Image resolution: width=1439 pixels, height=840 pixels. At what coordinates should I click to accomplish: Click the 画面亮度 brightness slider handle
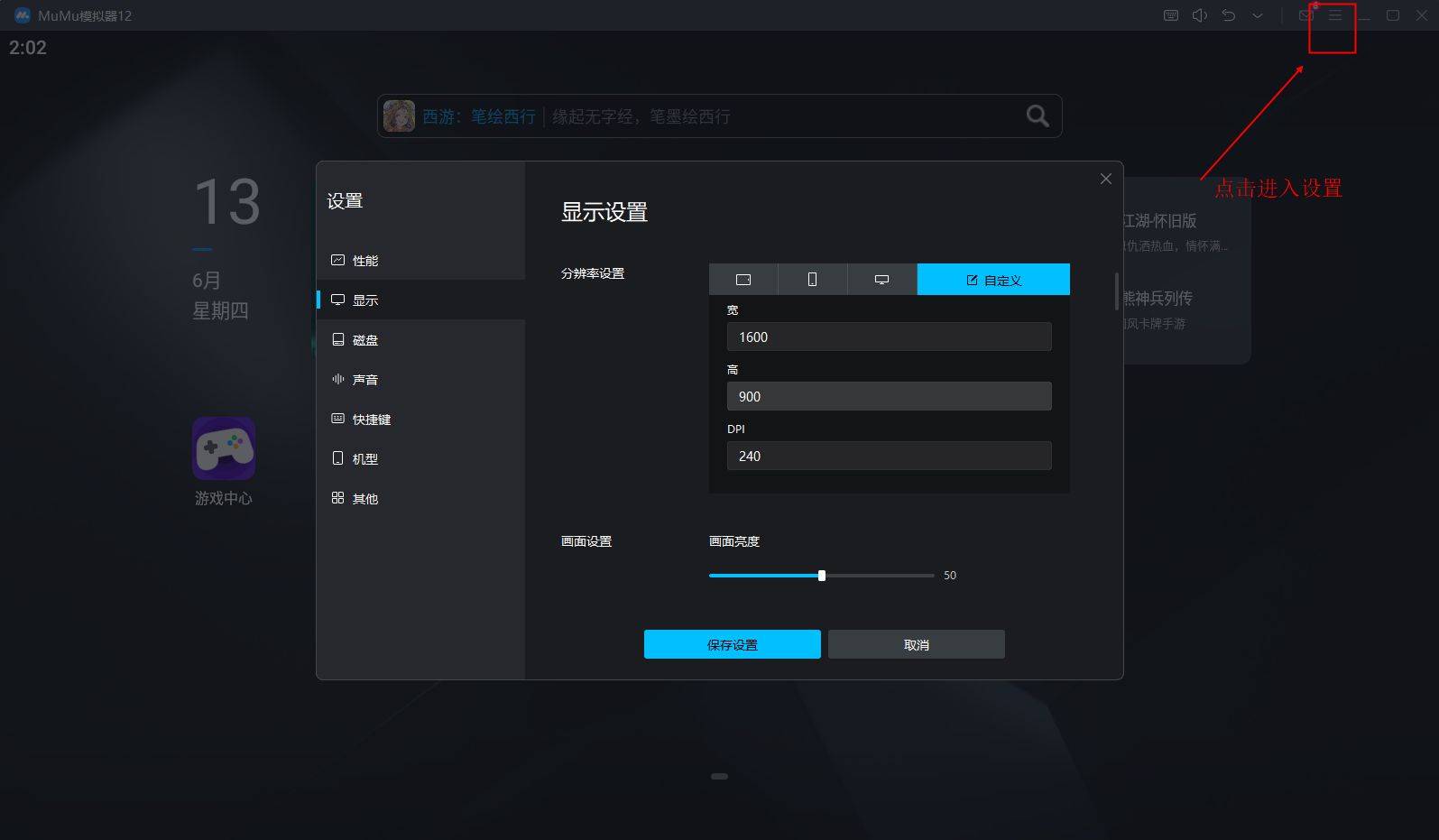[821, 576]
